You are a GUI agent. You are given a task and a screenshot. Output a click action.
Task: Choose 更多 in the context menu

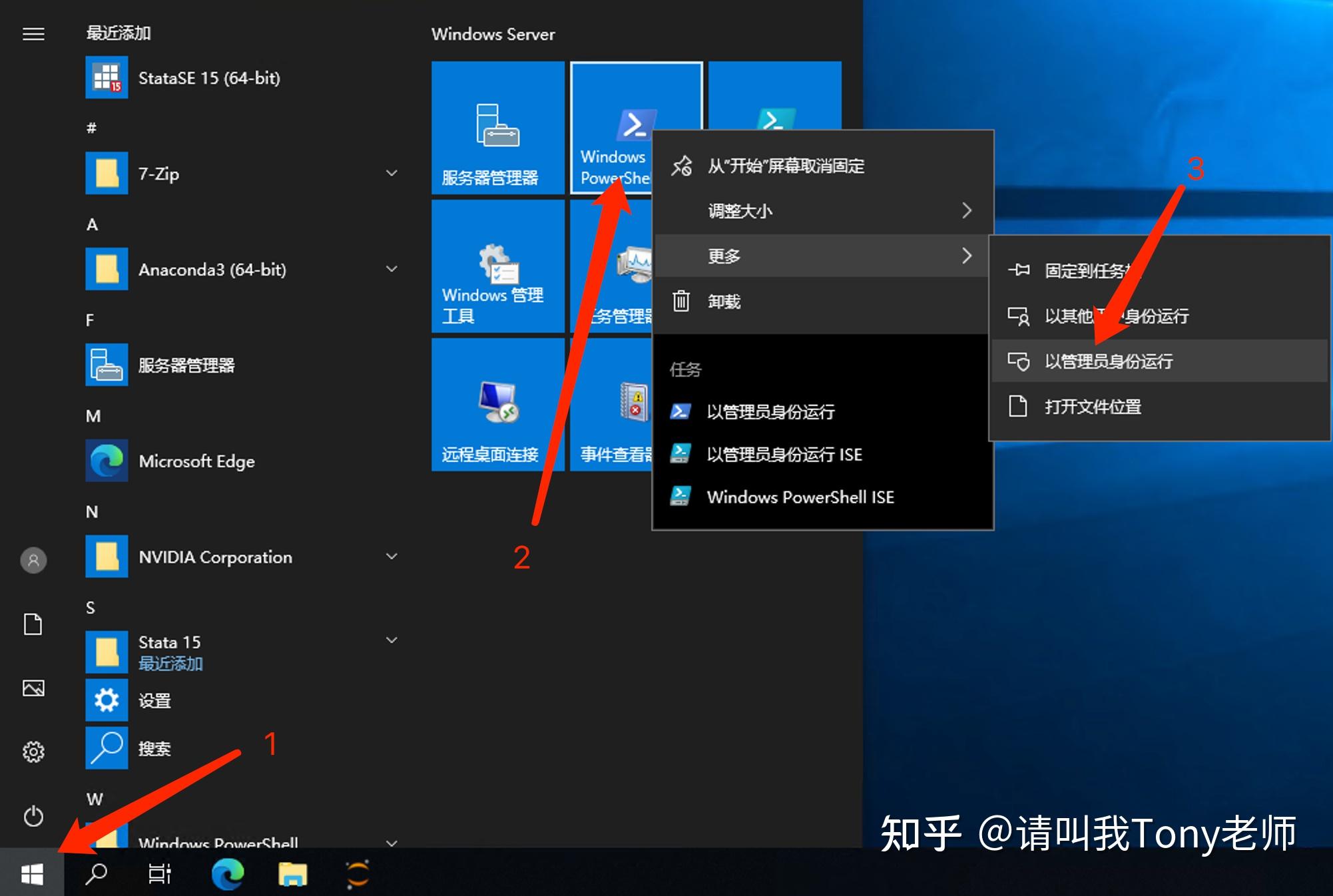pyautogui.click(x=823, y=256)
